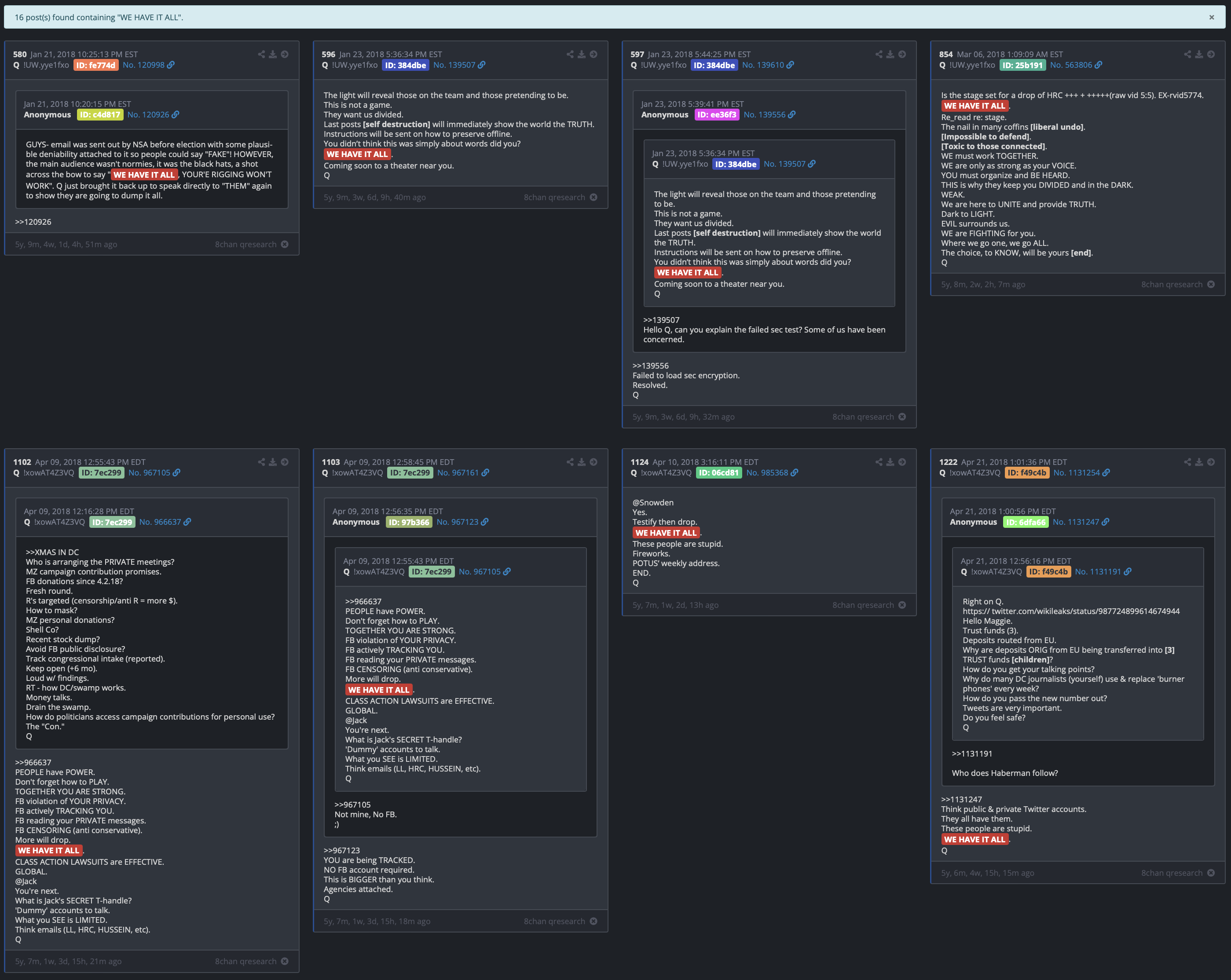Viewport: 1231px width, 980px height.
Task: Share post 596 with its share icon
Action: coord(570,54)
